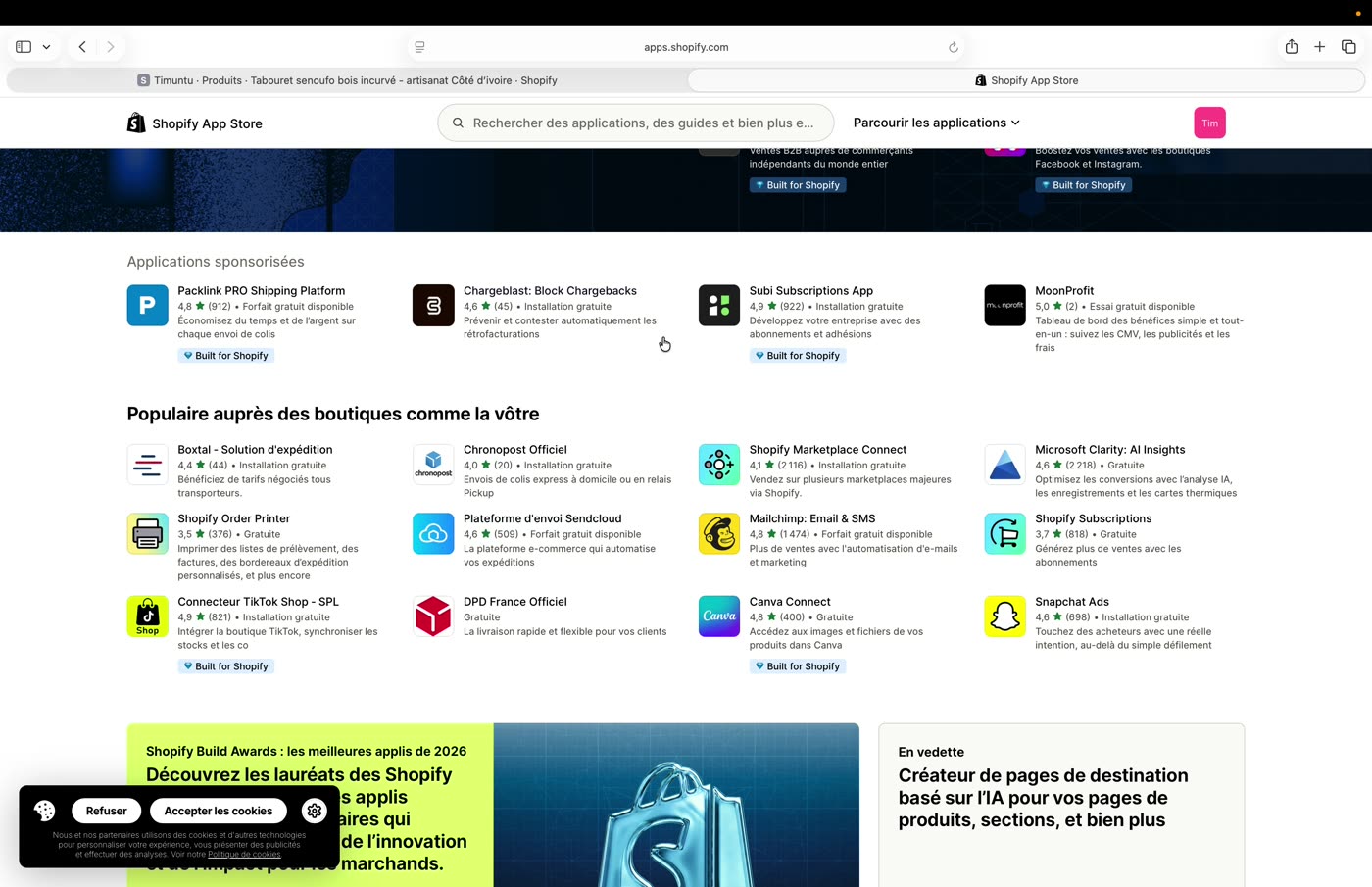Open Shopify Subscriptions title link
This screenshot has height=887, width=1372.
[x=1094, y=518]
